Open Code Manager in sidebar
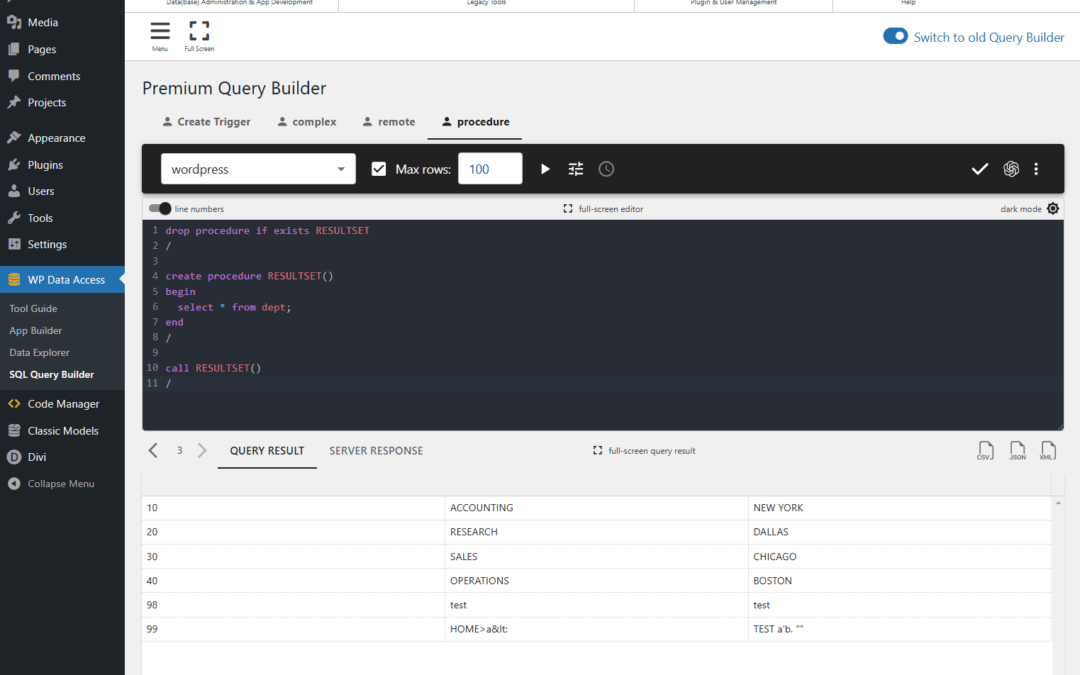Viewport: 1080px width, 675px height. tap(62, 404)
